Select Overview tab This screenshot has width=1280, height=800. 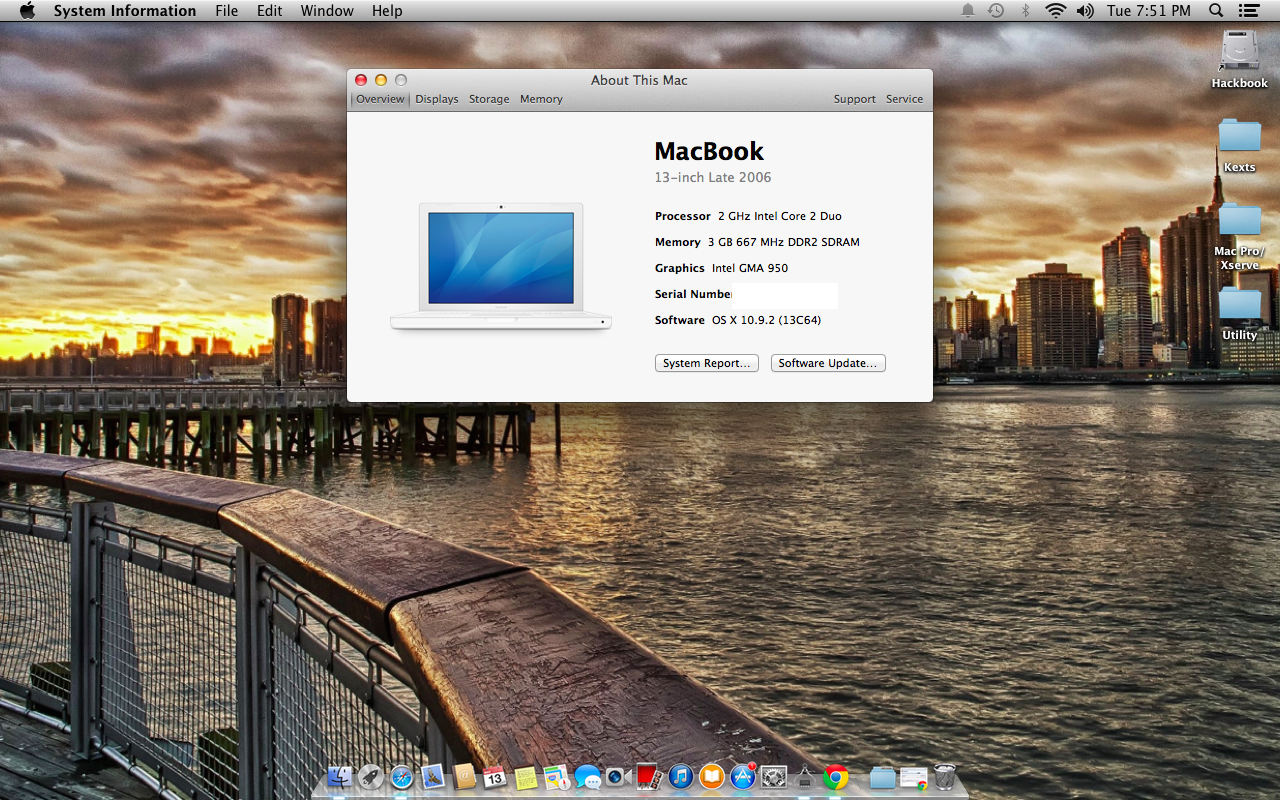coord(380,99)
